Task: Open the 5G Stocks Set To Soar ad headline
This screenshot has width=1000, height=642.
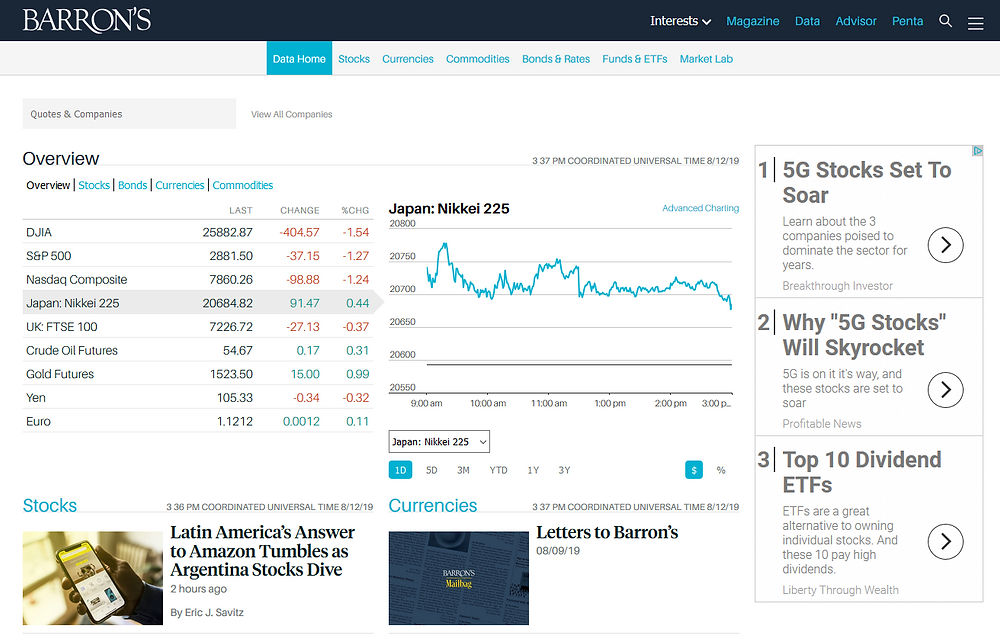Action: click(x=867, y=182)
